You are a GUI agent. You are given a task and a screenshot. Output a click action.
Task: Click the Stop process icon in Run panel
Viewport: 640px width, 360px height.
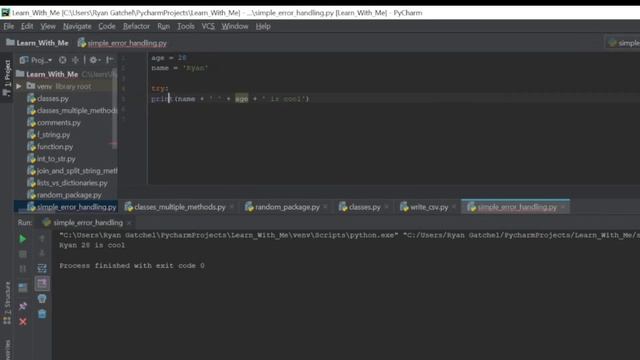point(23,254)
